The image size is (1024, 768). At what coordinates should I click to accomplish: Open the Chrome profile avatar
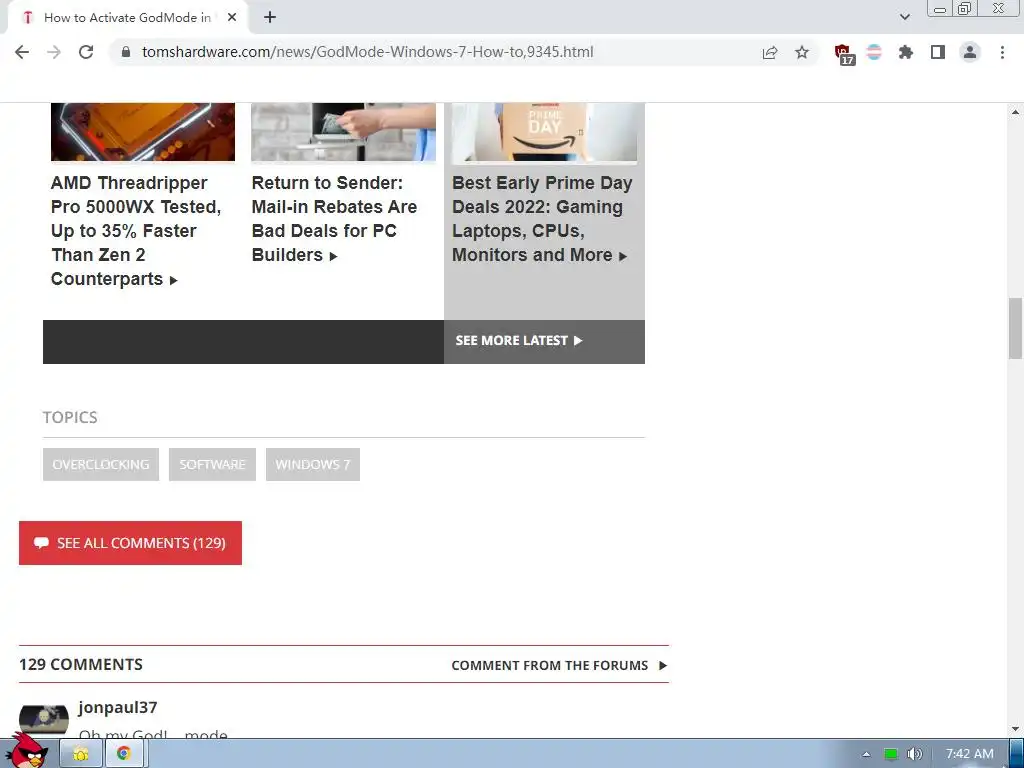point(970,52)
